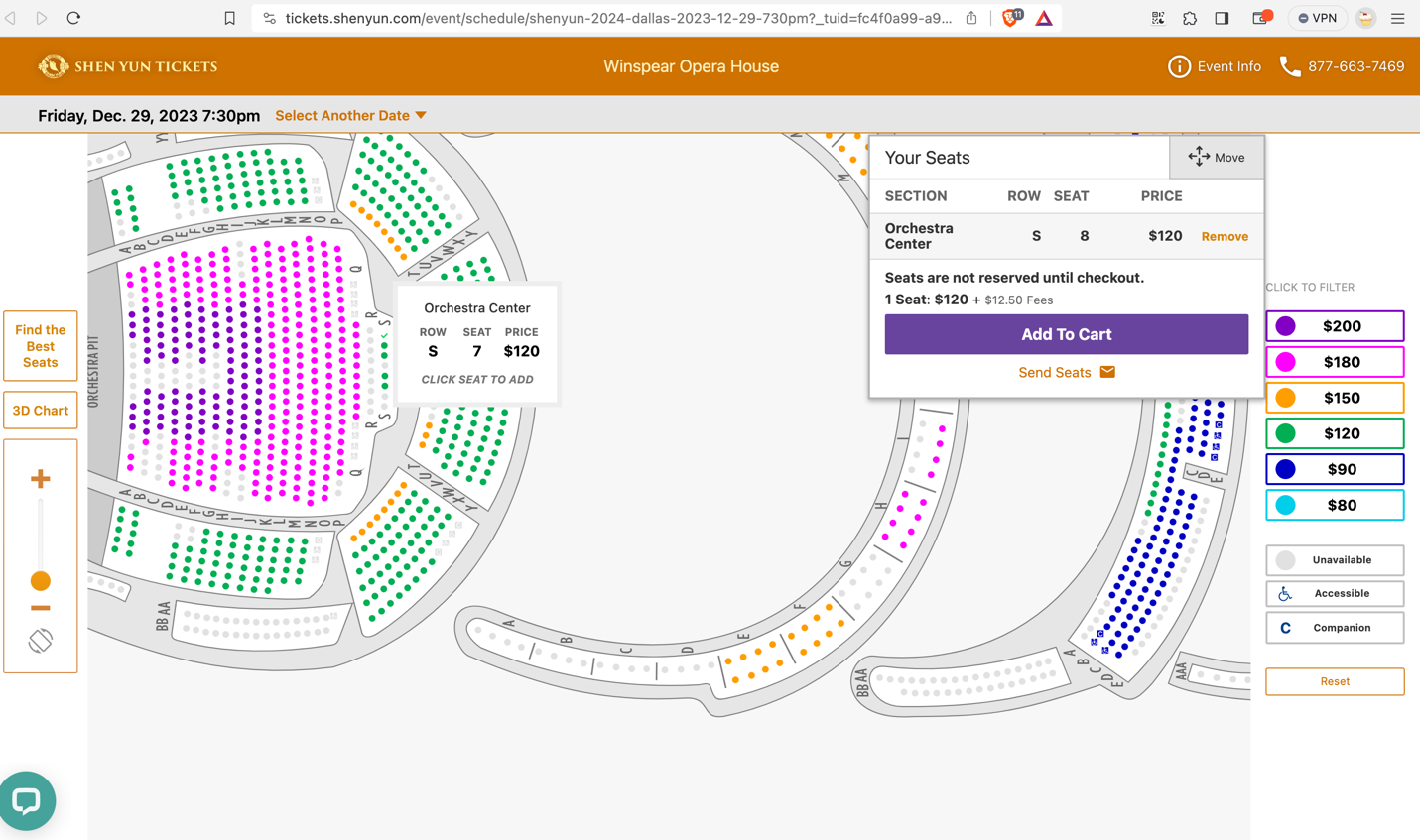This screenshot has height=840, width=1420.
Task: Open the browser main menu
Action: (1397, 18)
